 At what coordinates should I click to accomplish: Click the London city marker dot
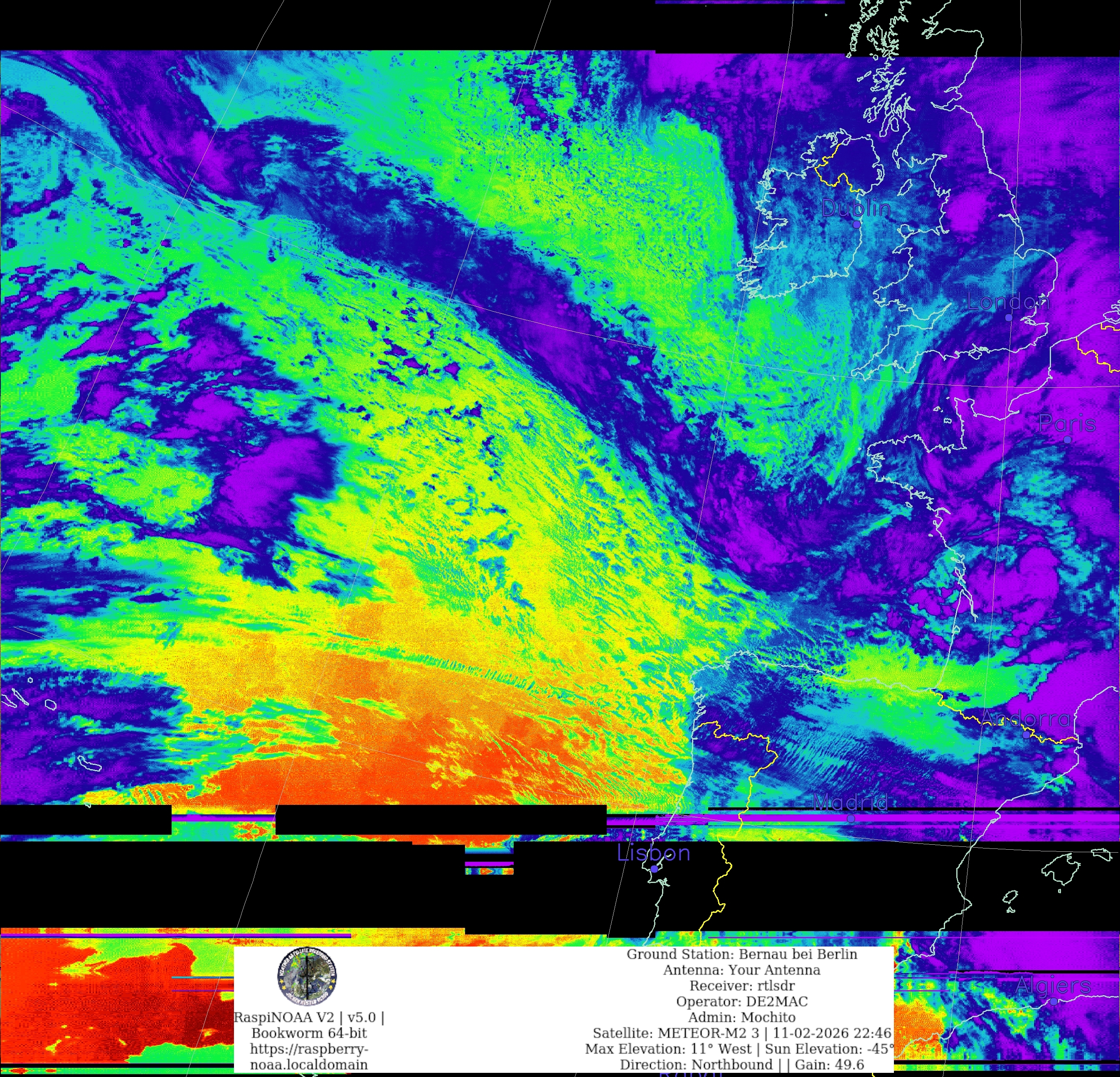pyautogui.click(x=1009, y=317)
